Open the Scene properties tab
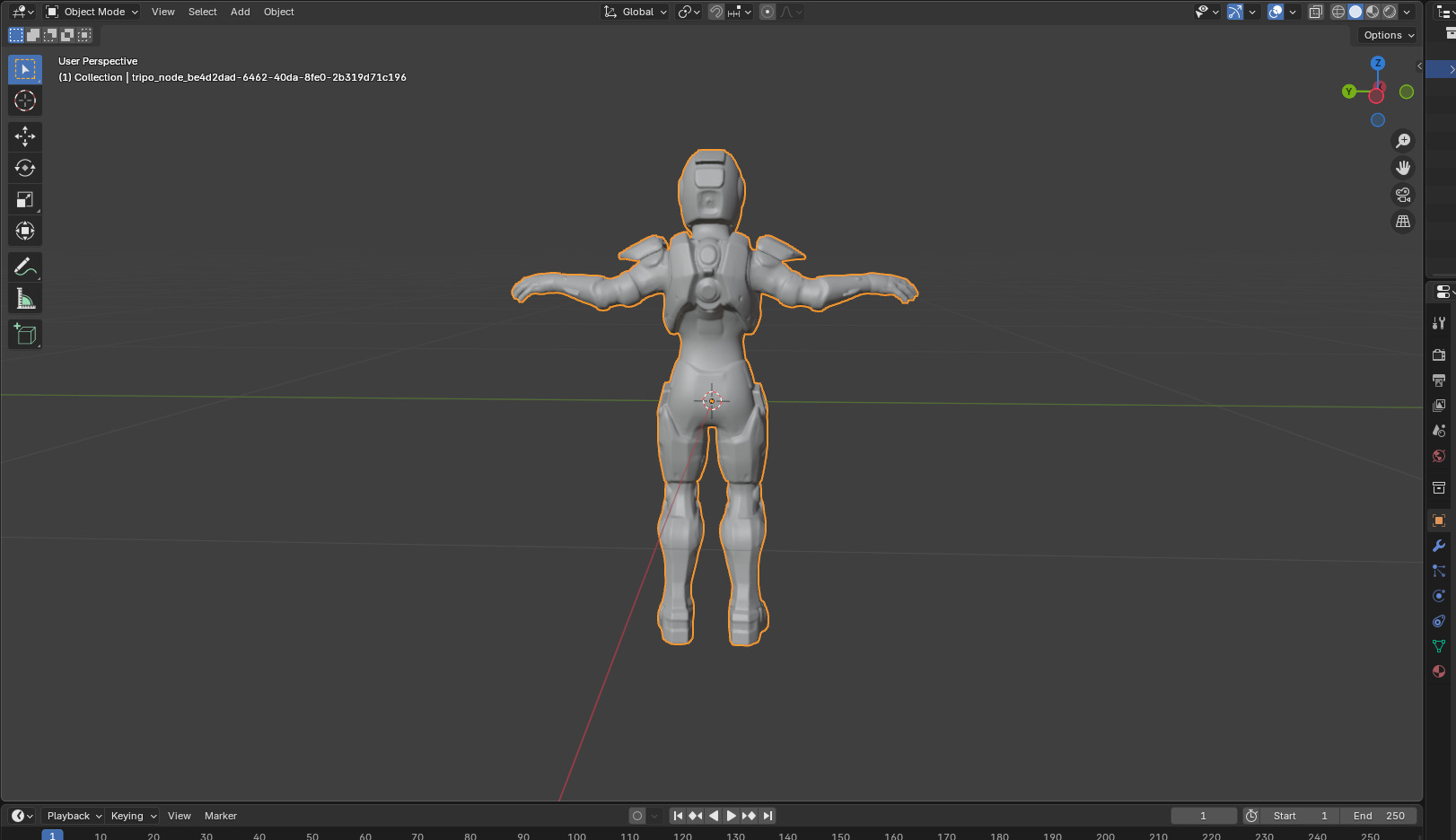Image resolution: width=1456 pixels, height=840 pixels. (1439, 431)
